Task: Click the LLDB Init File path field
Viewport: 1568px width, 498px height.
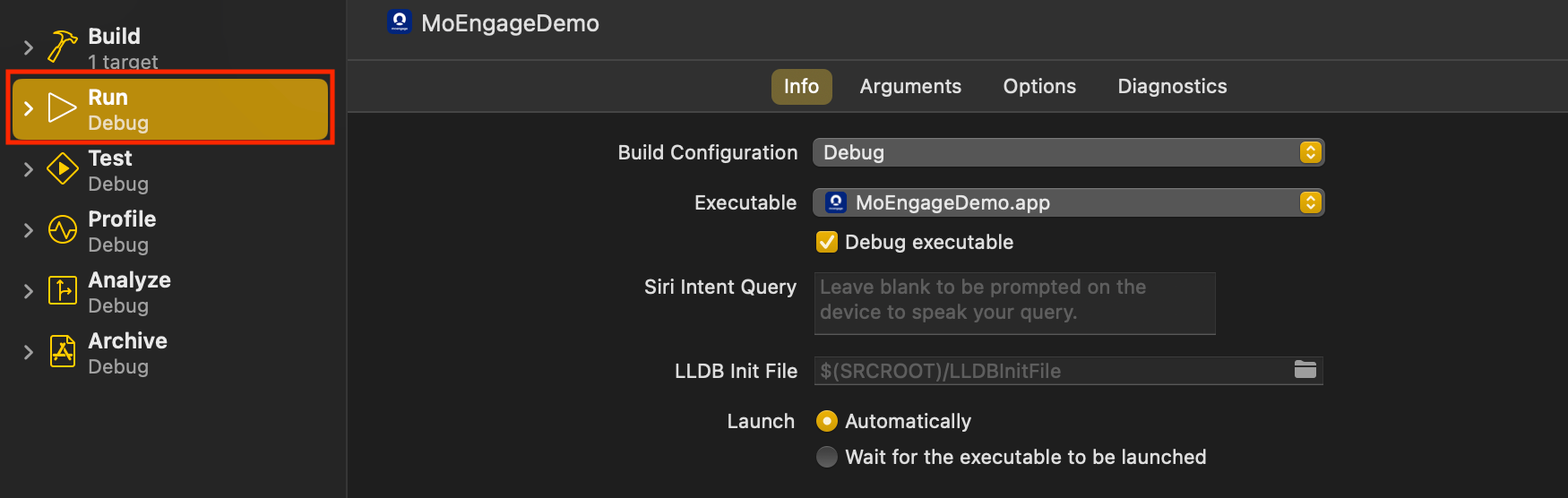Action: 1048,371
